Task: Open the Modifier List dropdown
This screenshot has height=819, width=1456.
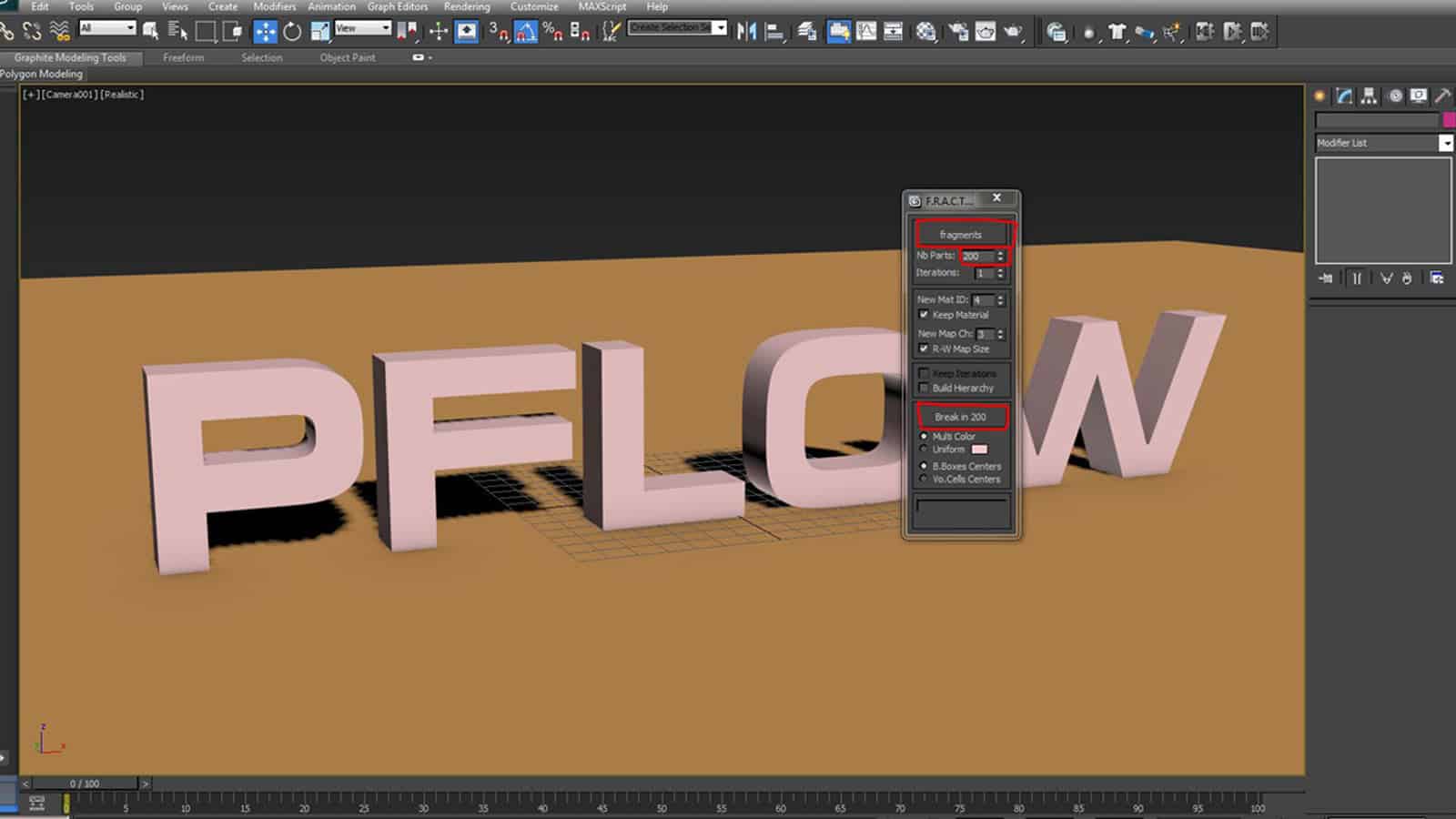Action: pos(1448,143)
